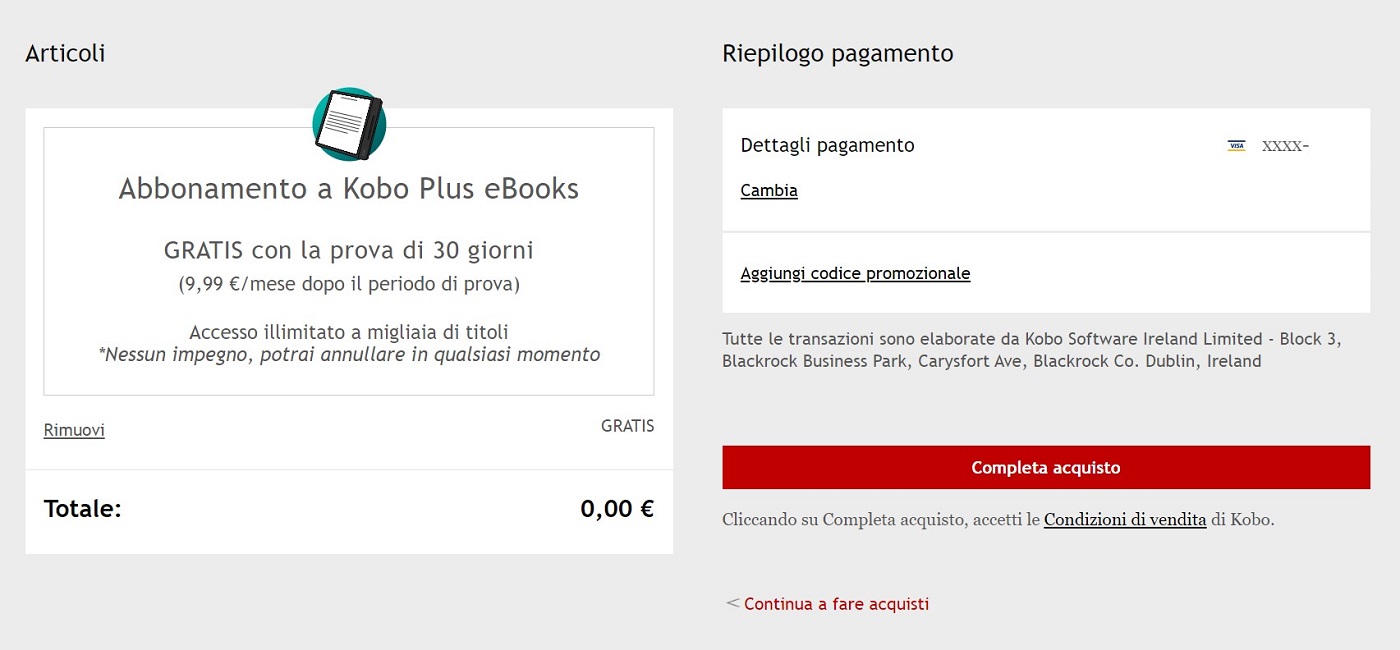Viewport: 1400px width, 650px height.
Task: Select the Articoli section heading
Action: 65,53
